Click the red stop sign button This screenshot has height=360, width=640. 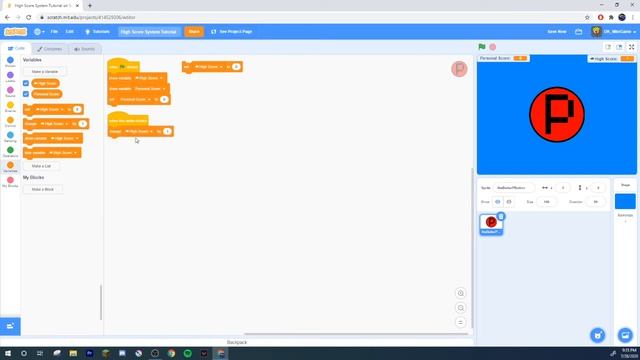point(493,47)
